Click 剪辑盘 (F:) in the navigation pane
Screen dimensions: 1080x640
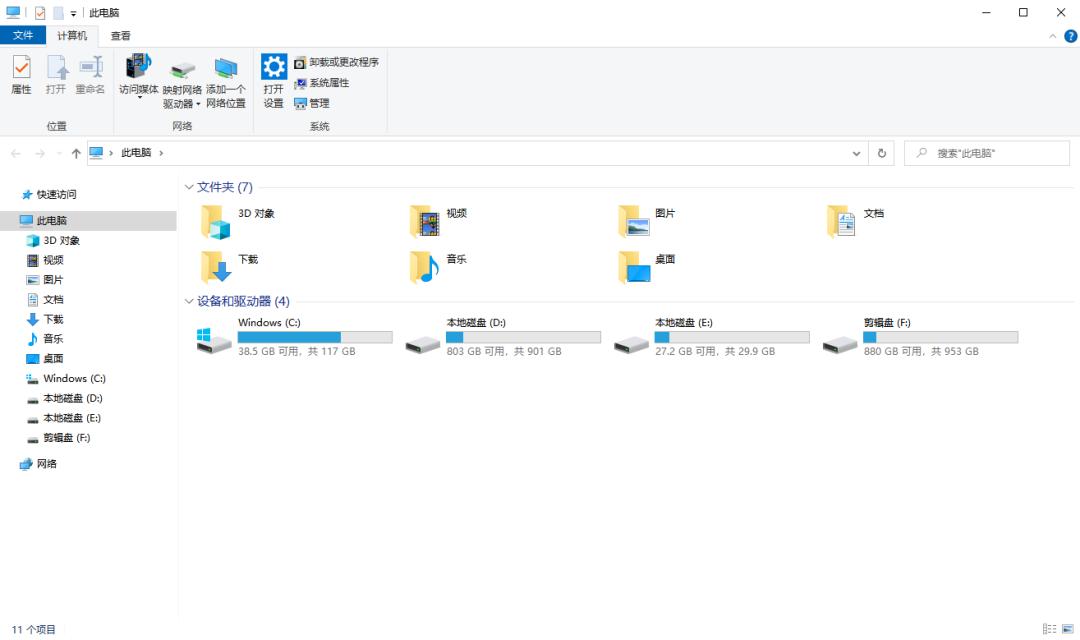(x=66, y=438)
